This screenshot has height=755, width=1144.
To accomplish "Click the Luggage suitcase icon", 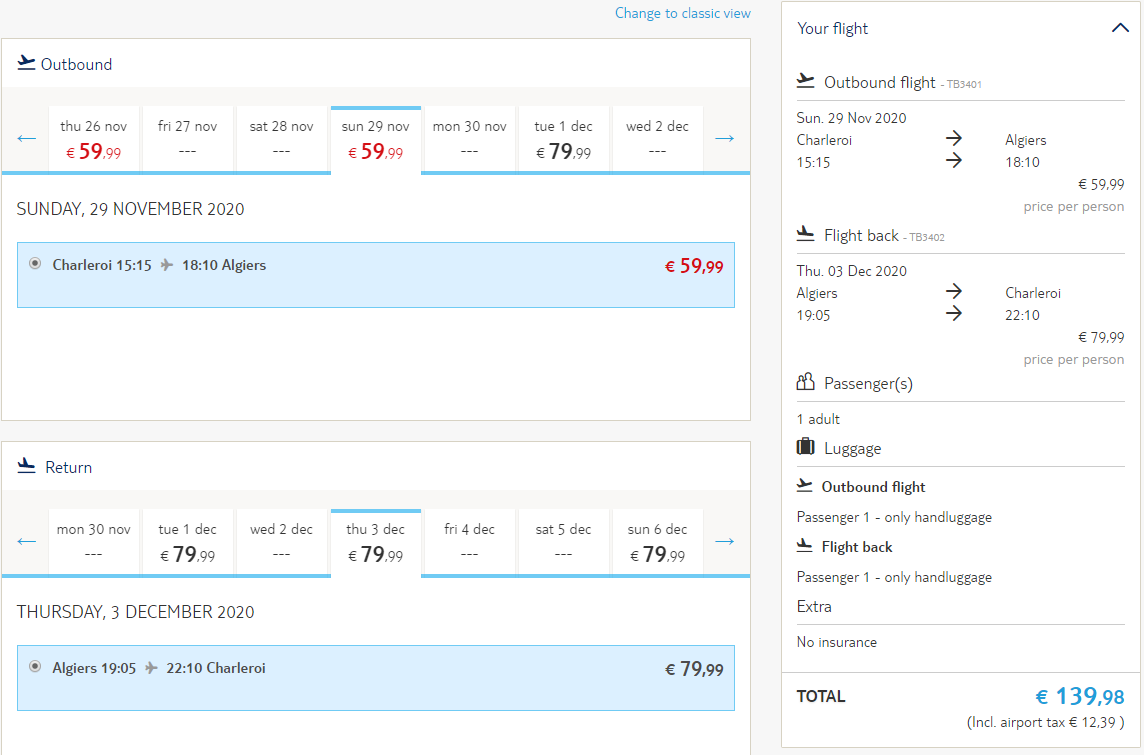I will (x=805, y=446).
